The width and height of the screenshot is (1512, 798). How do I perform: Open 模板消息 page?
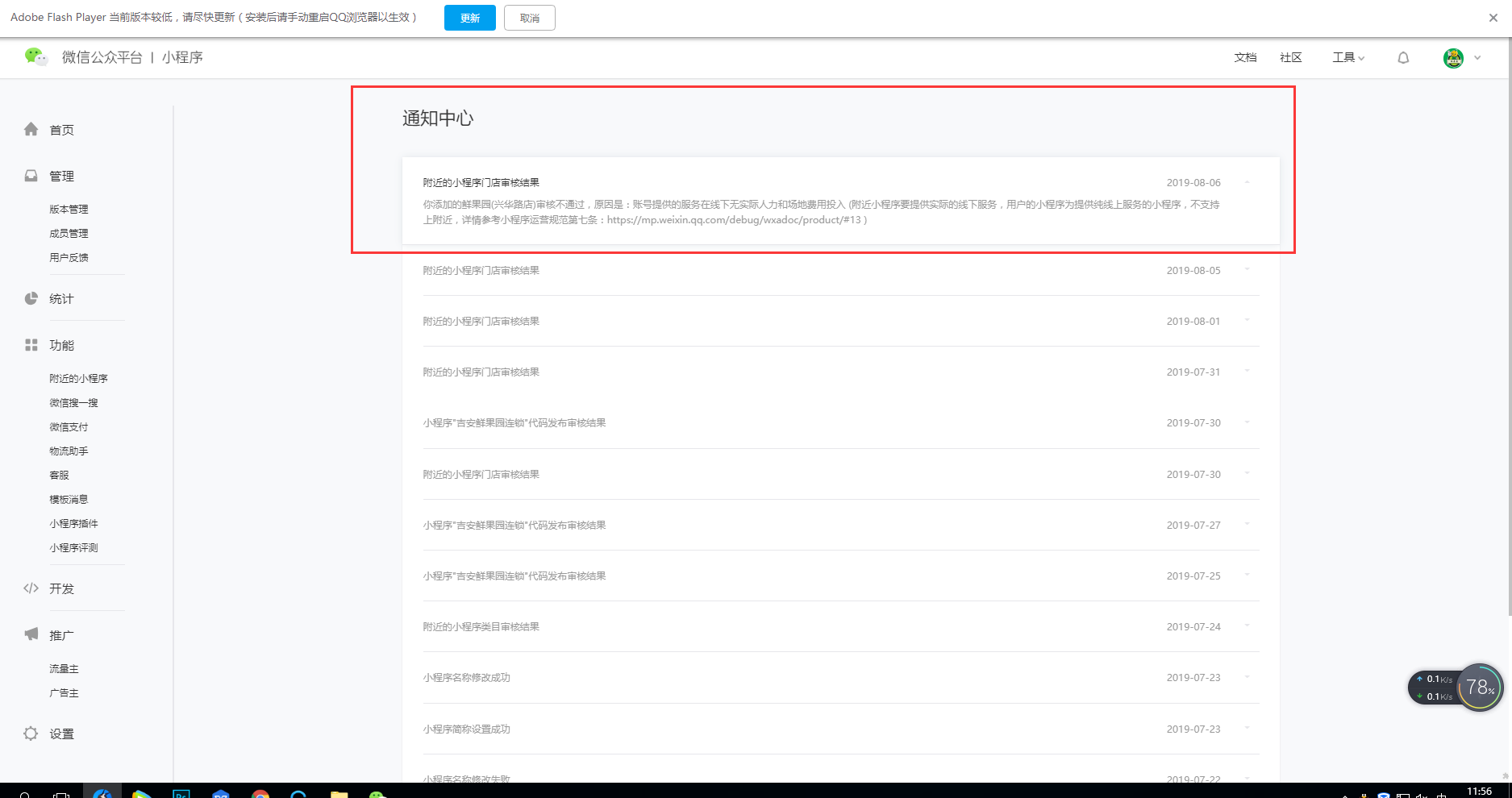point(69,500)
